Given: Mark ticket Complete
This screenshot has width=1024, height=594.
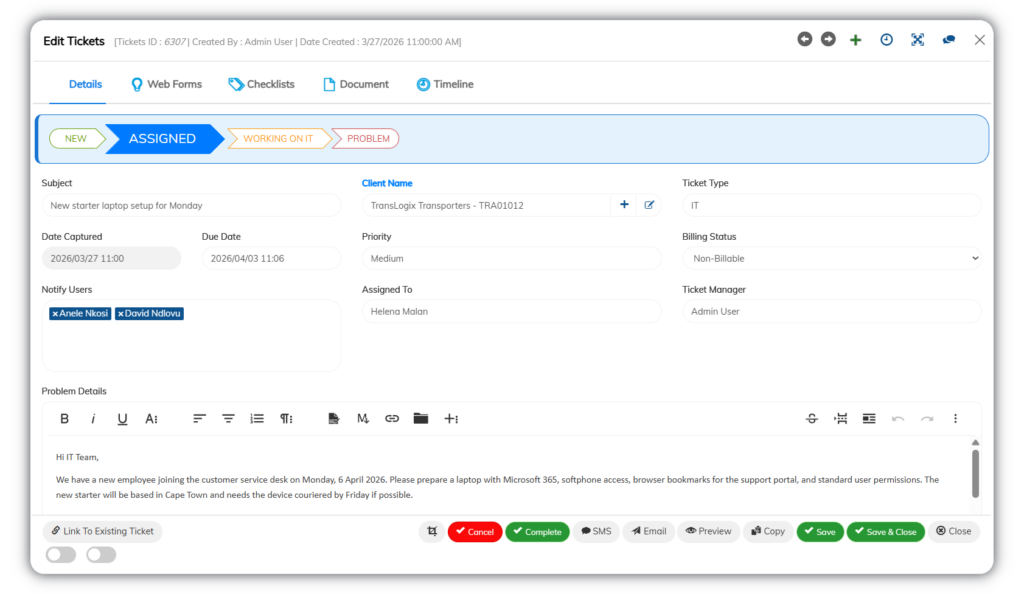Looking at the screenshot, I should click(537, 531).
